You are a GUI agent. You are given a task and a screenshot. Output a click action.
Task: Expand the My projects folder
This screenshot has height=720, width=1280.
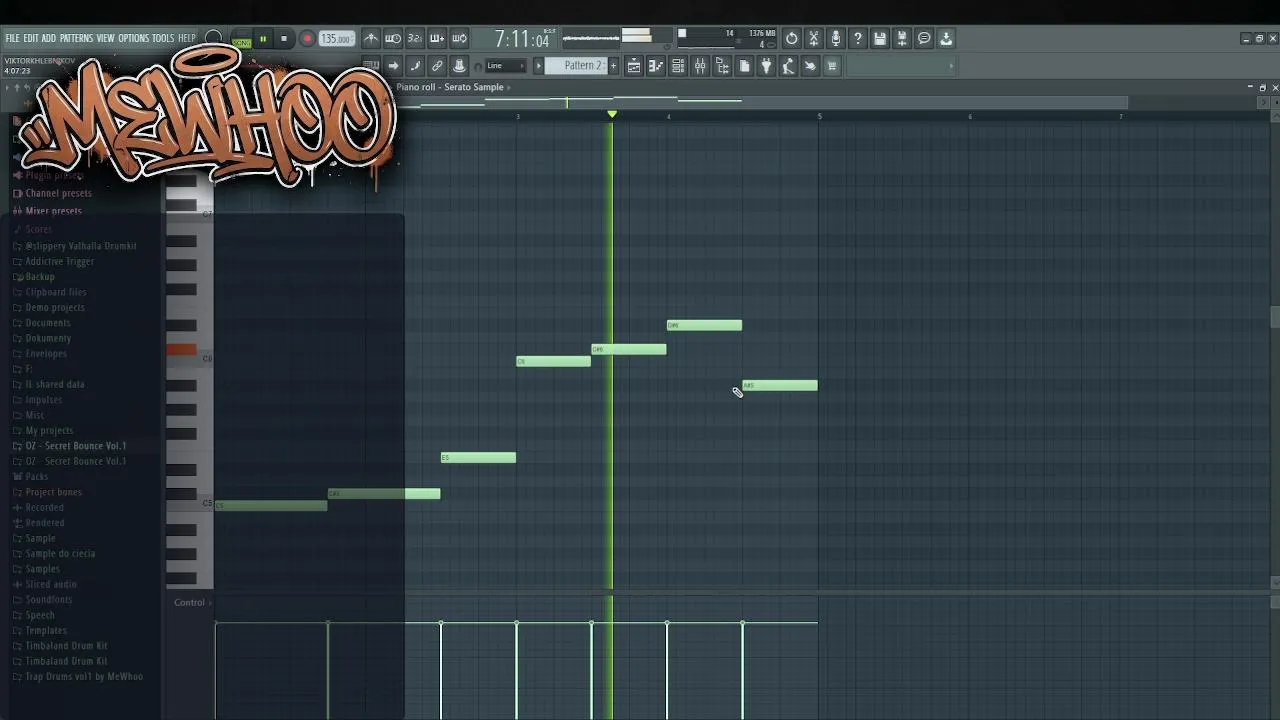coord(49,430)
